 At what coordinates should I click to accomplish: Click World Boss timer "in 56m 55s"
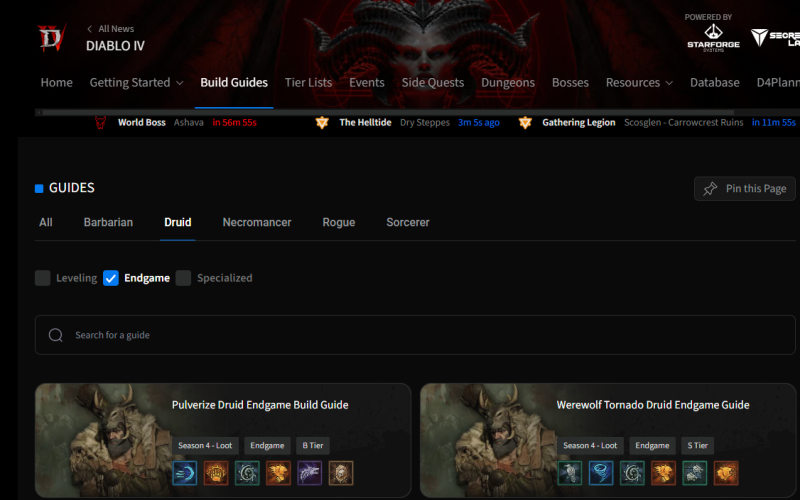[x=235, y=122]
